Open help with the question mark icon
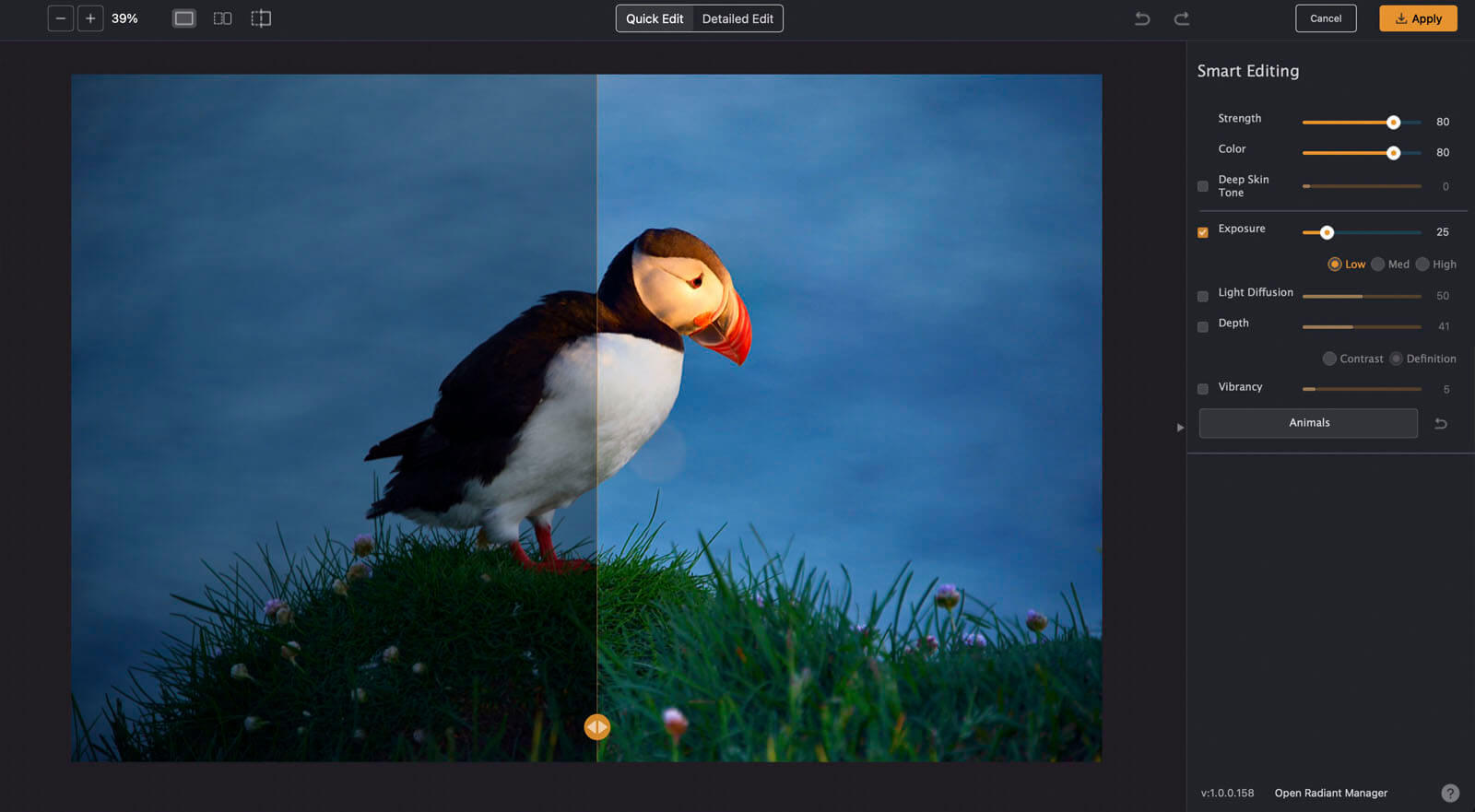The width and height of the screenshot is (1475, 812). [1449, 793]
